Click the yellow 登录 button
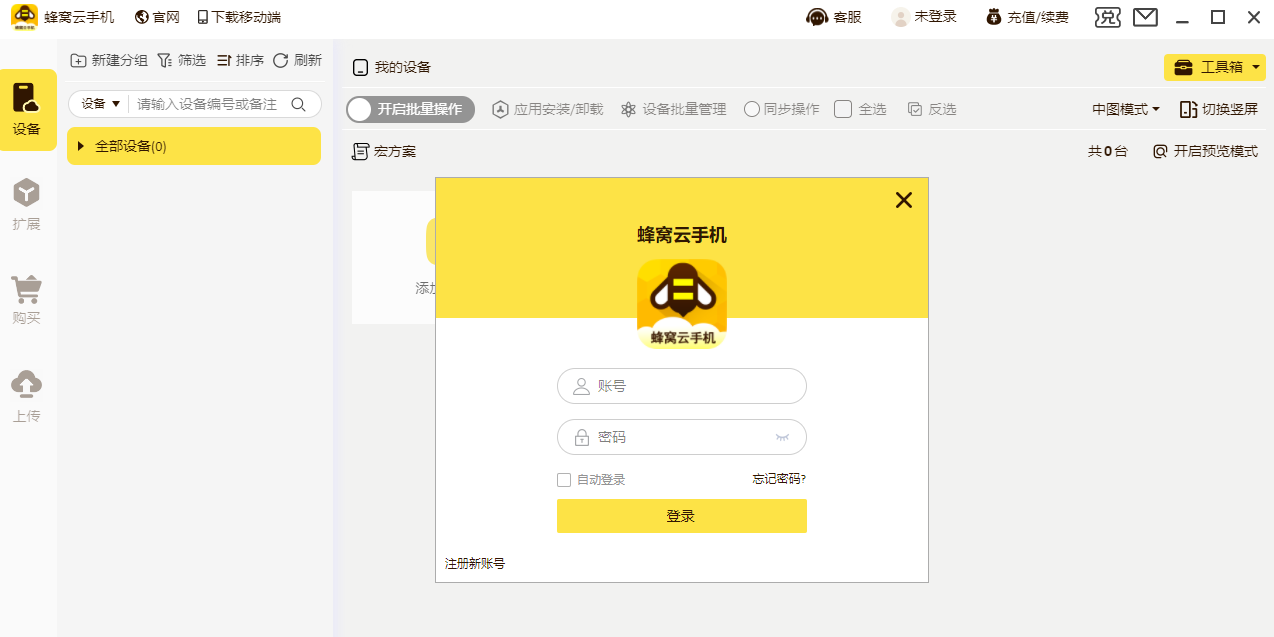 [x=681, y=516]
